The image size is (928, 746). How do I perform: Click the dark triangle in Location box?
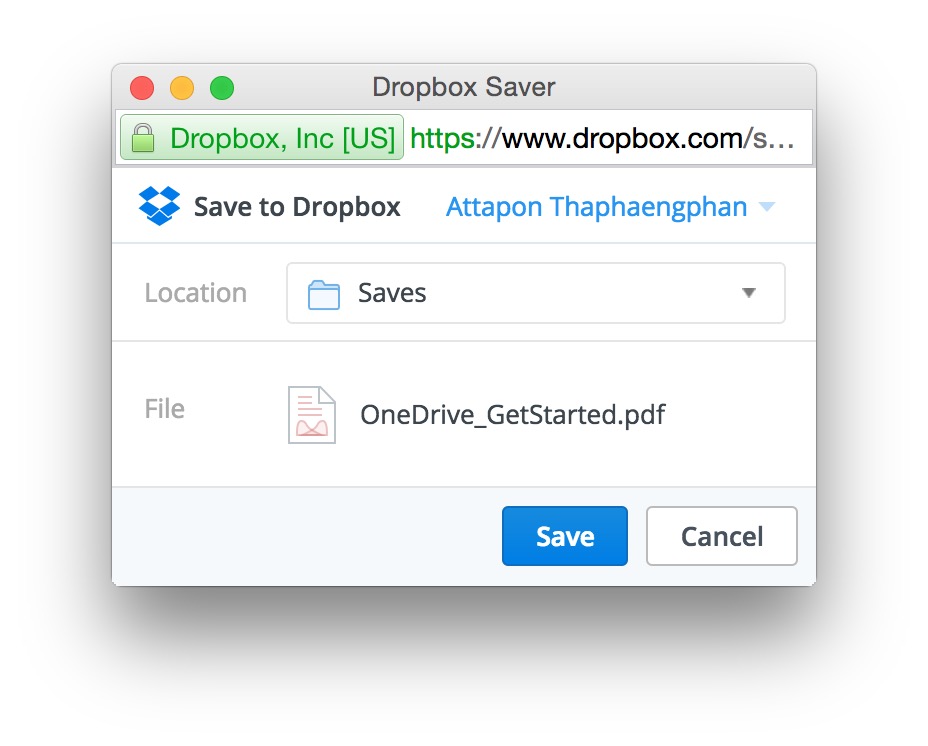tap(749, 293)
